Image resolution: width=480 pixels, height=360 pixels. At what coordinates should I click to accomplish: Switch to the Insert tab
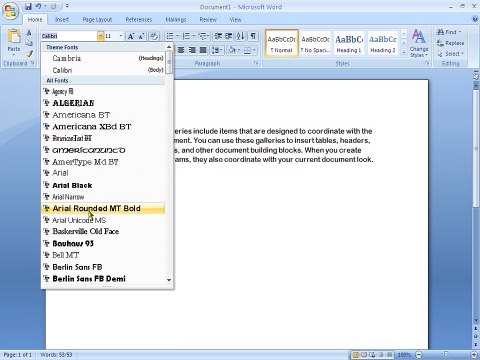click(62, 20)
